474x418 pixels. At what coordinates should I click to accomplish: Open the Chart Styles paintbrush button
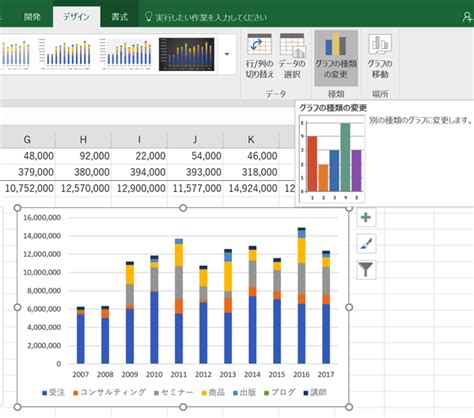[366, 244]
